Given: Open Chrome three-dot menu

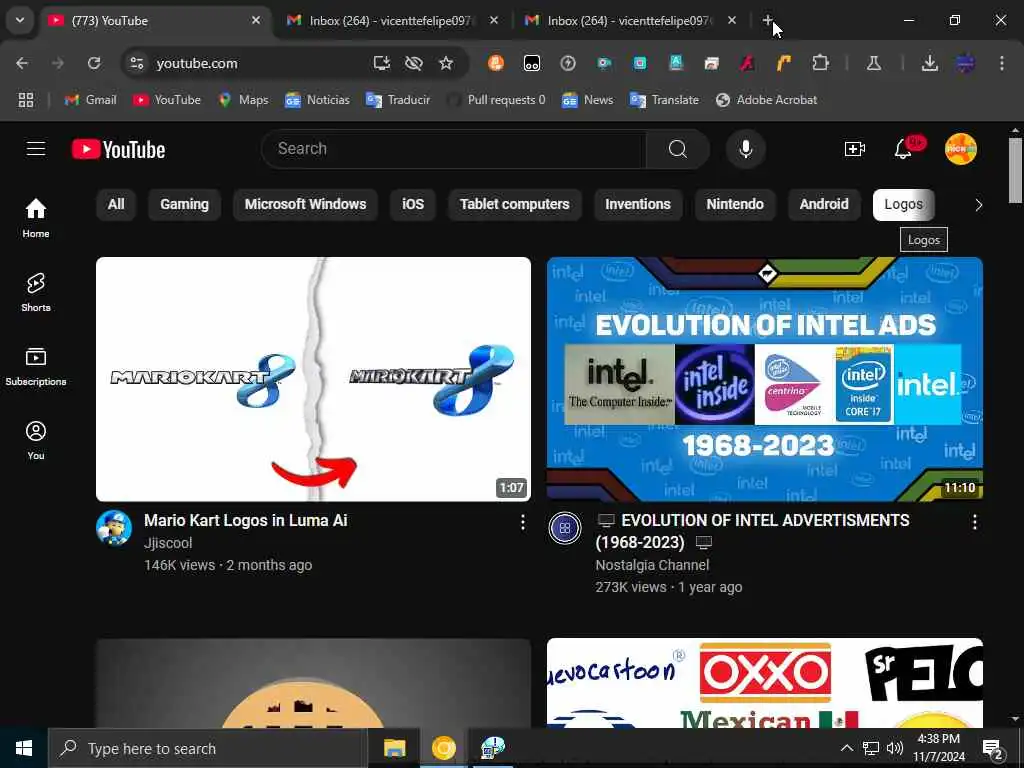Looking at the screenshot, I should coord(1002,63).
